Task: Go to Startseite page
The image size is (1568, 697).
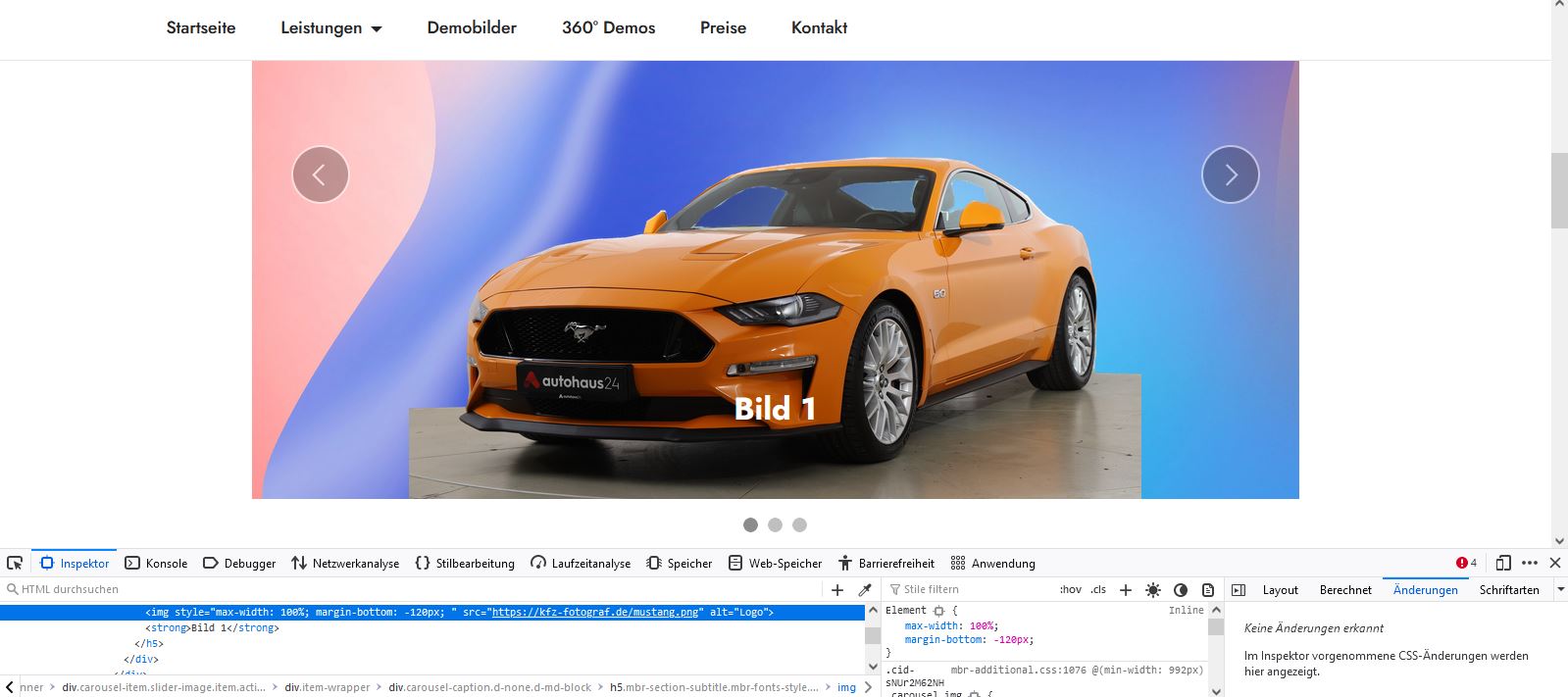Action: pos(201,27)
